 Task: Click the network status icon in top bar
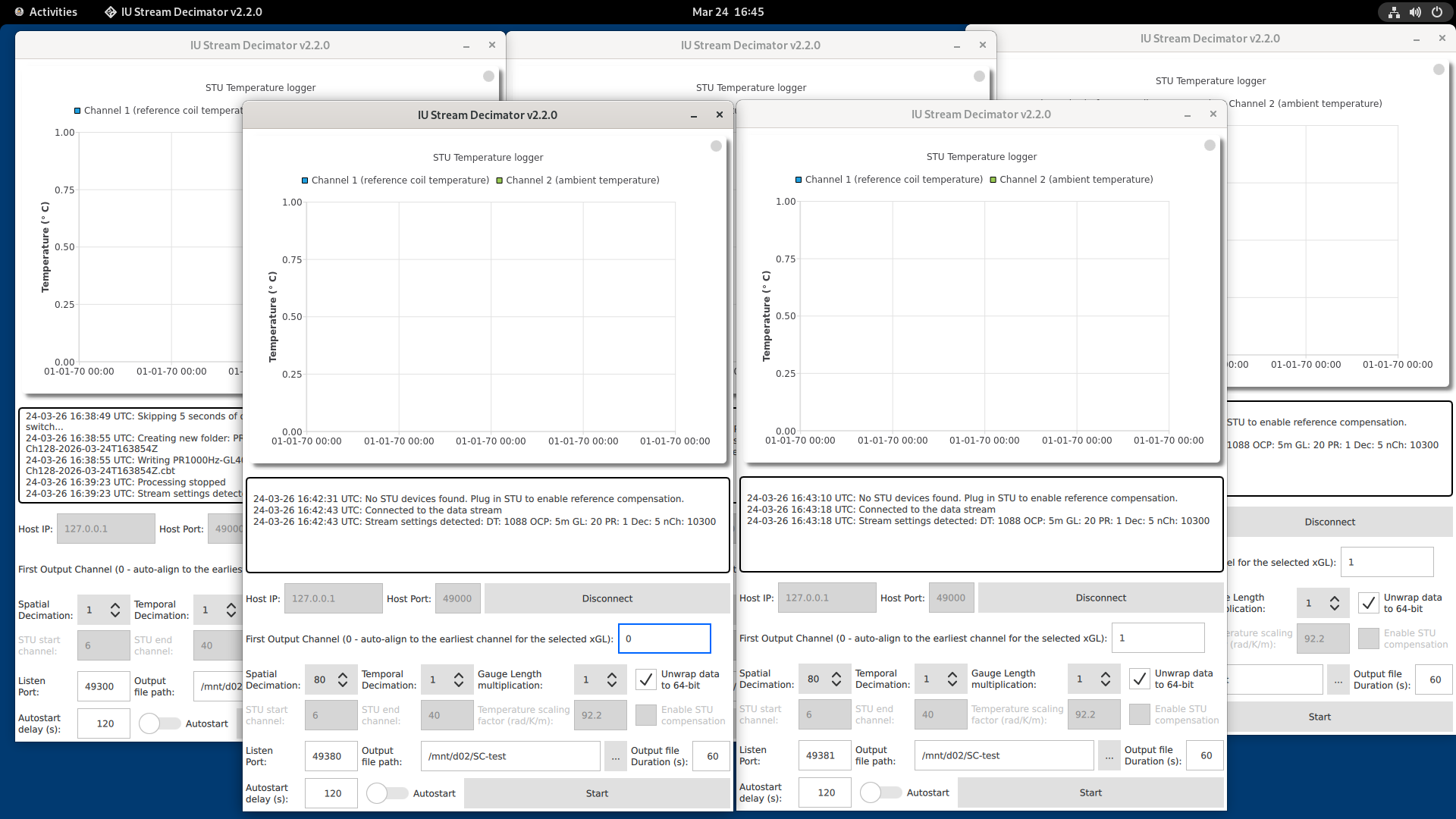(1394, 12)
